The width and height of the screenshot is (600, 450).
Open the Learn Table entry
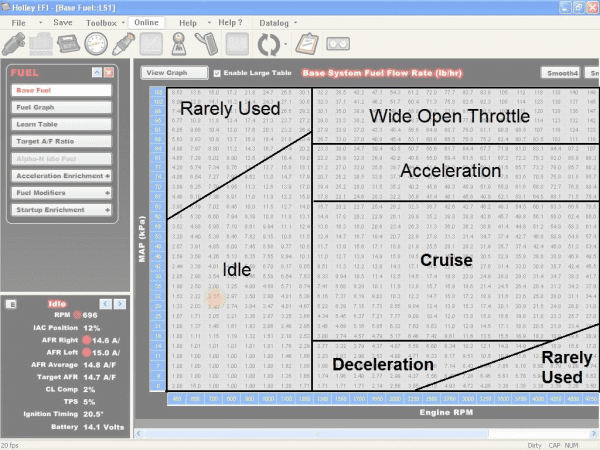coord(61,124)
